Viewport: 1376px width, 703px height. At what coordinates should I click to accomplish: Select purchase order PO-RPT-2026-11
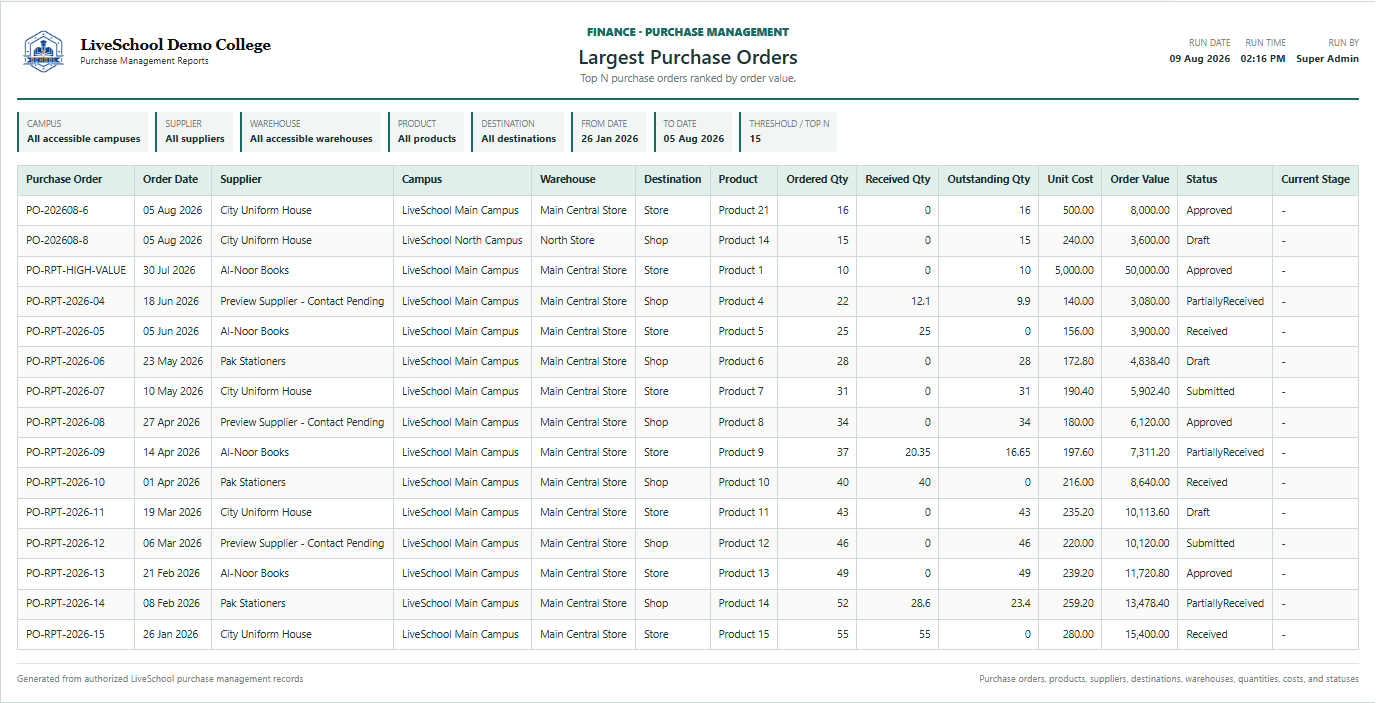coord(65,512)
